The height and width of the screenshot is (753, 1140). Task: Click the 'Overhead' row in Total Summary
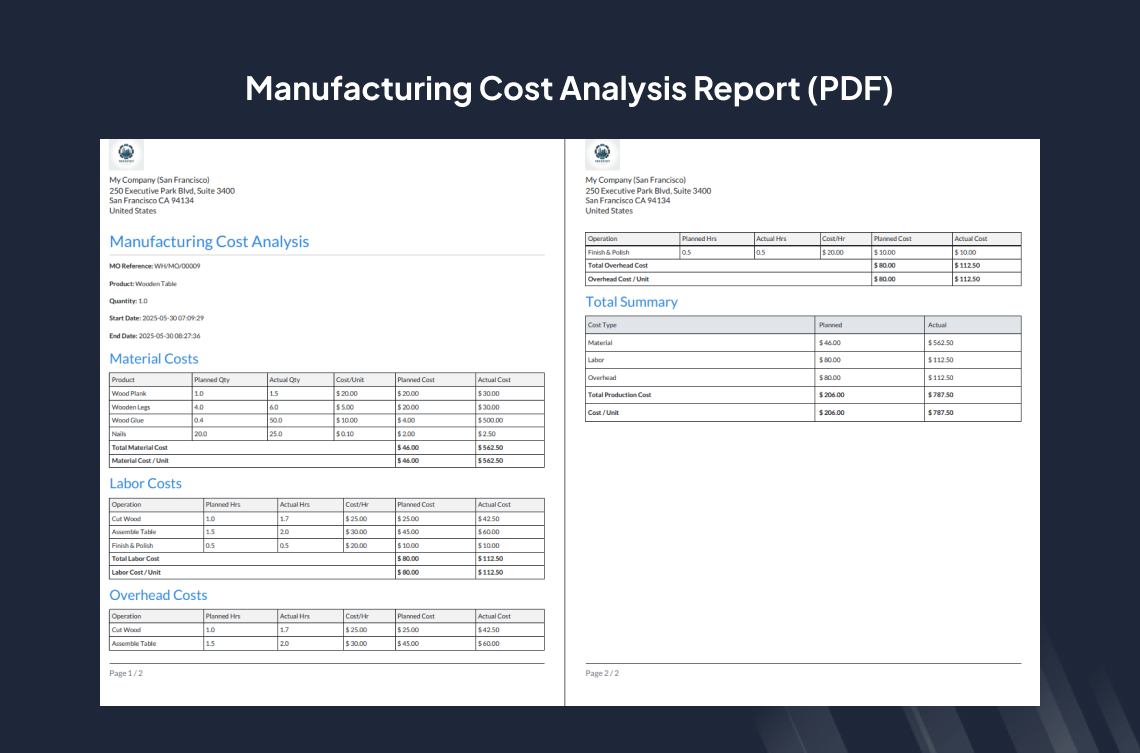click(803, 377)
